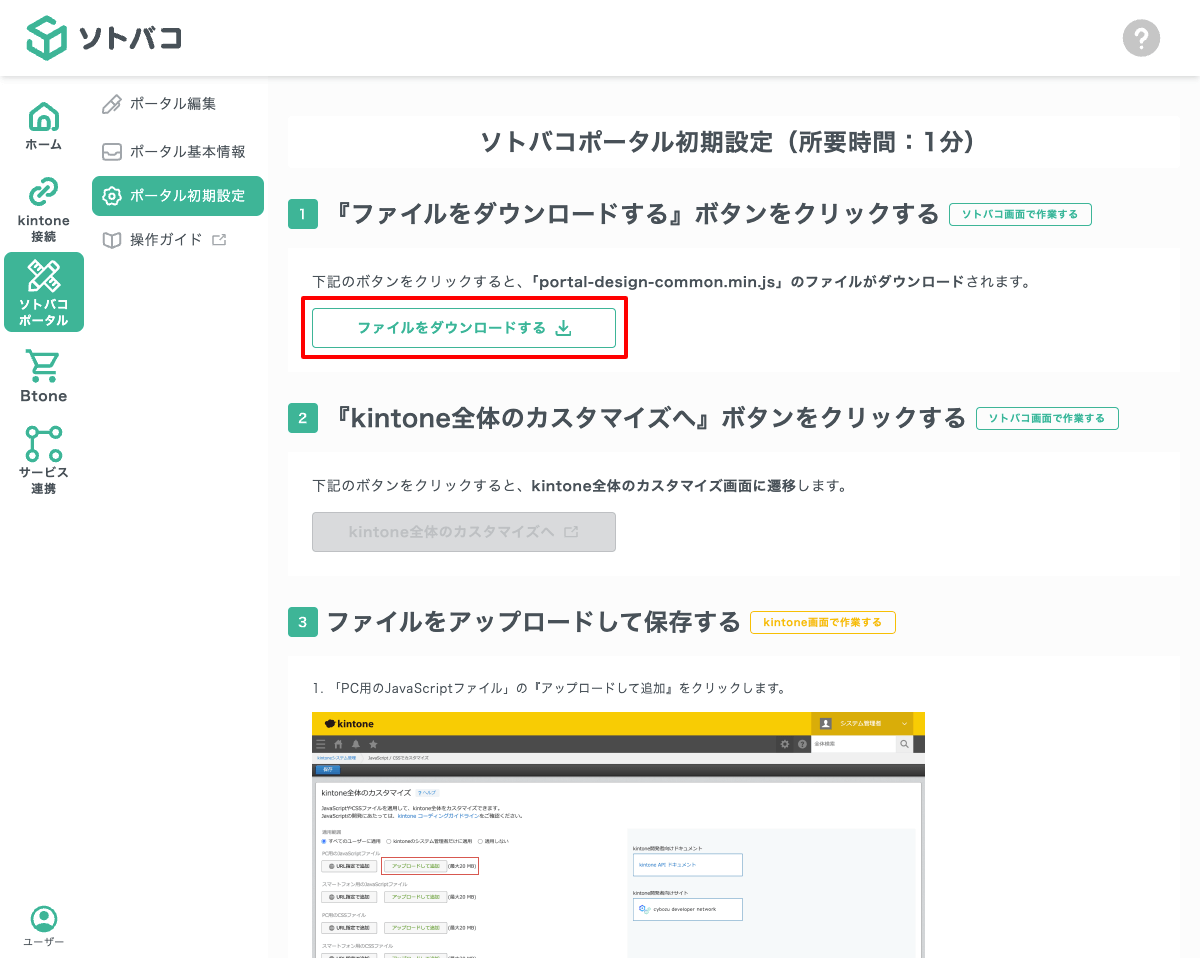
Task: Select kintone接続 in the sidebar
Action: [43, 207]
